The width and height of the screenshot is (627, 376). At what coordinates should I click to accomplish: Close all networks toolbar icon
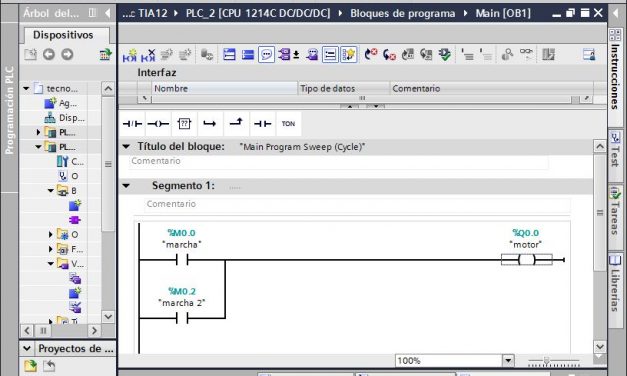pyautogui.click(x=248, y=55)
